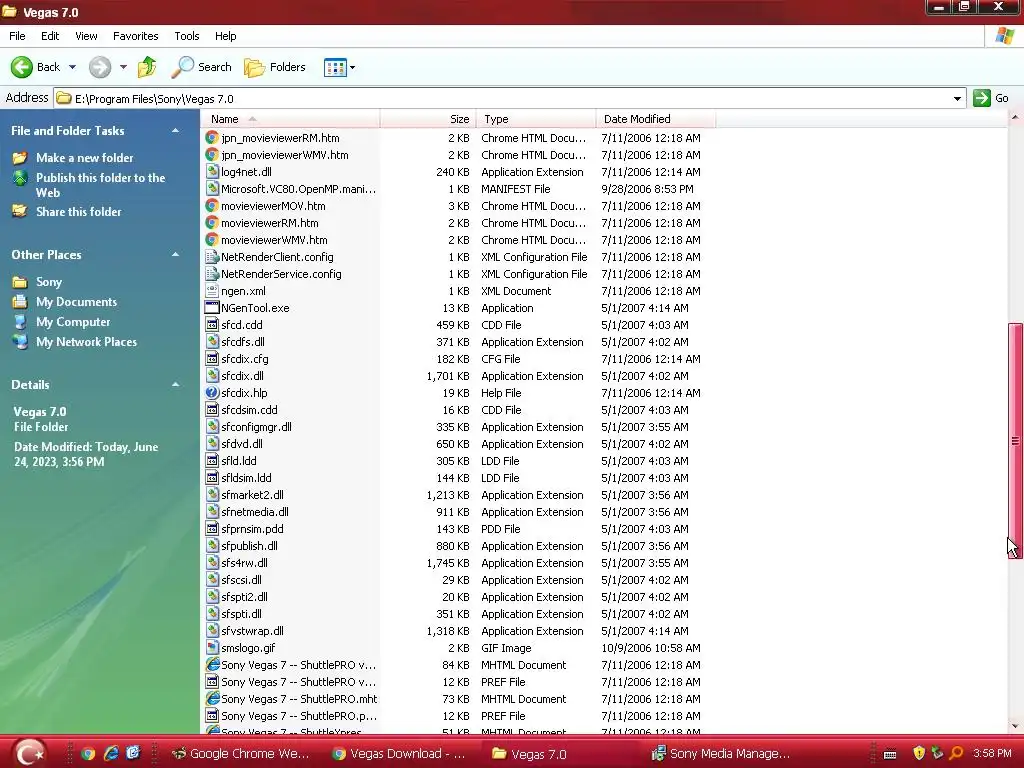The width and height of the screenshot is (1024, 768).
Task: Open Forward history dropdown arrow
Action: click(x=123, y=67)
